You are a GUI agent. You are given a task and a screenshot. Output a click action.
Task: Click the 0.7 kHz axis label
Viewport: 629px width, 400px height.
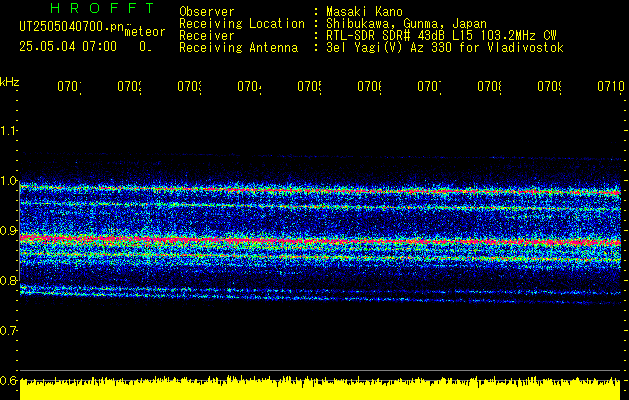(8, 331)
